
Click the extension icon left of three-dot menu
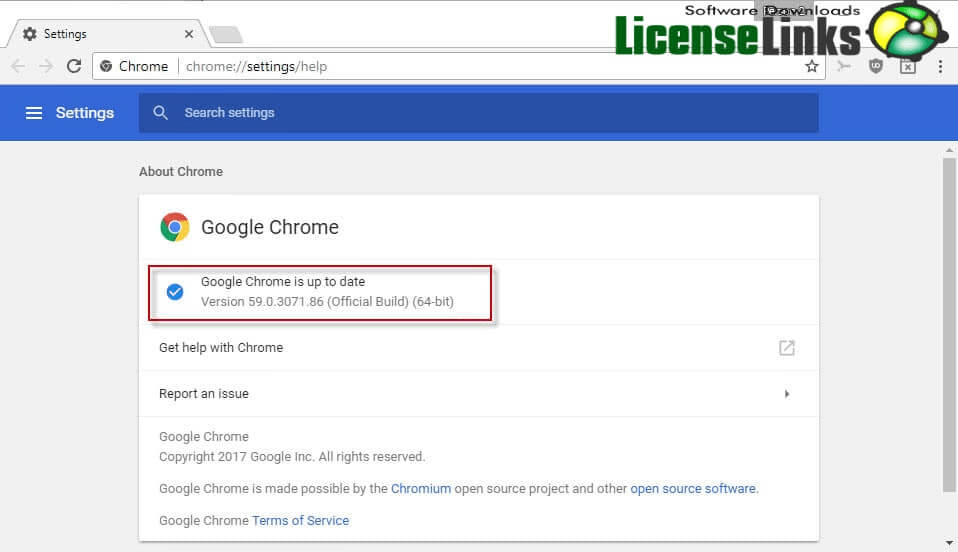pyautogui.click(x=908, y=66)
